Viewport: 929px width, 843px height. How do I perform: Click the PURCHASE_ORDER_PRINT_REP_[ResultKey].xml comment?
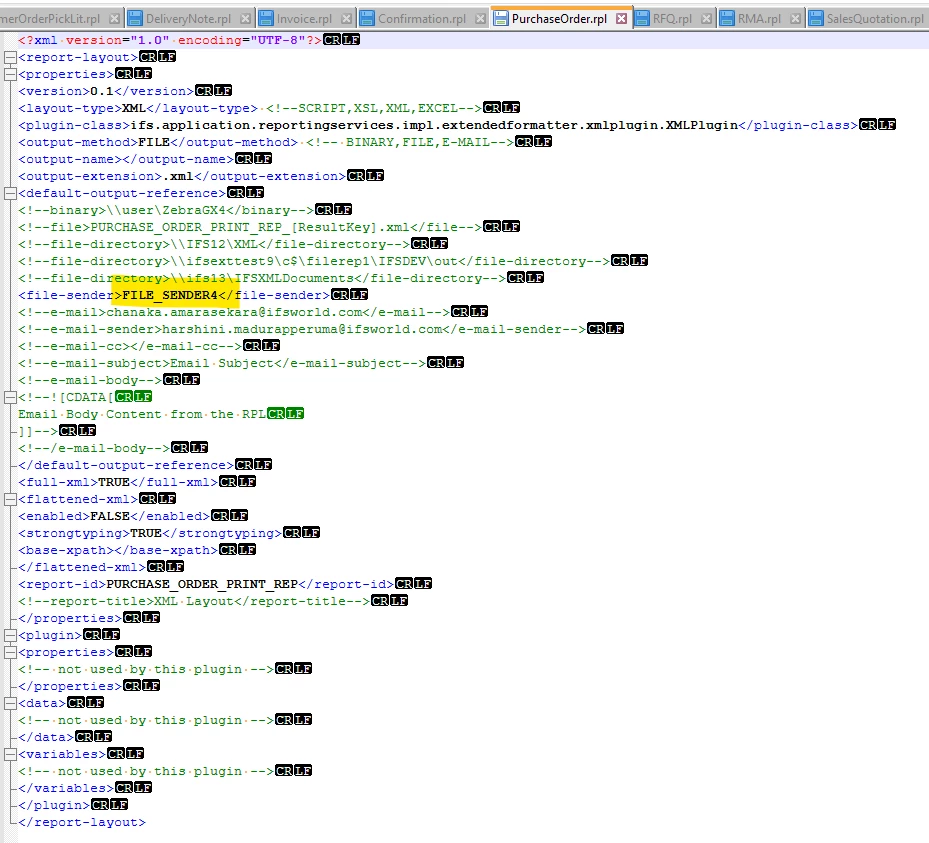click(250, 227)
